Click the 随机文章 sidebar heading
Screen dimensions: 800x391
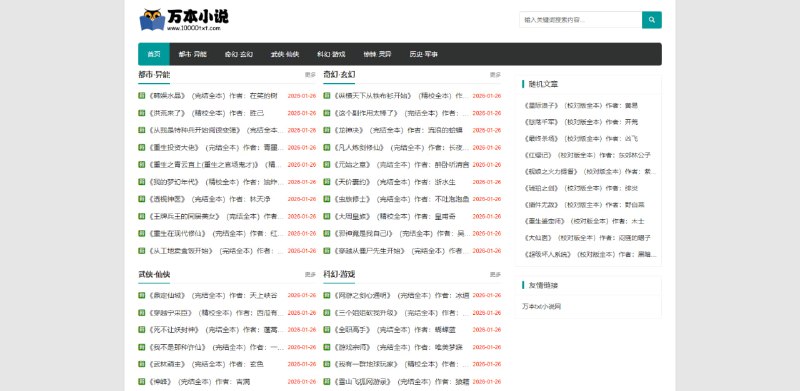coord(543,84)
